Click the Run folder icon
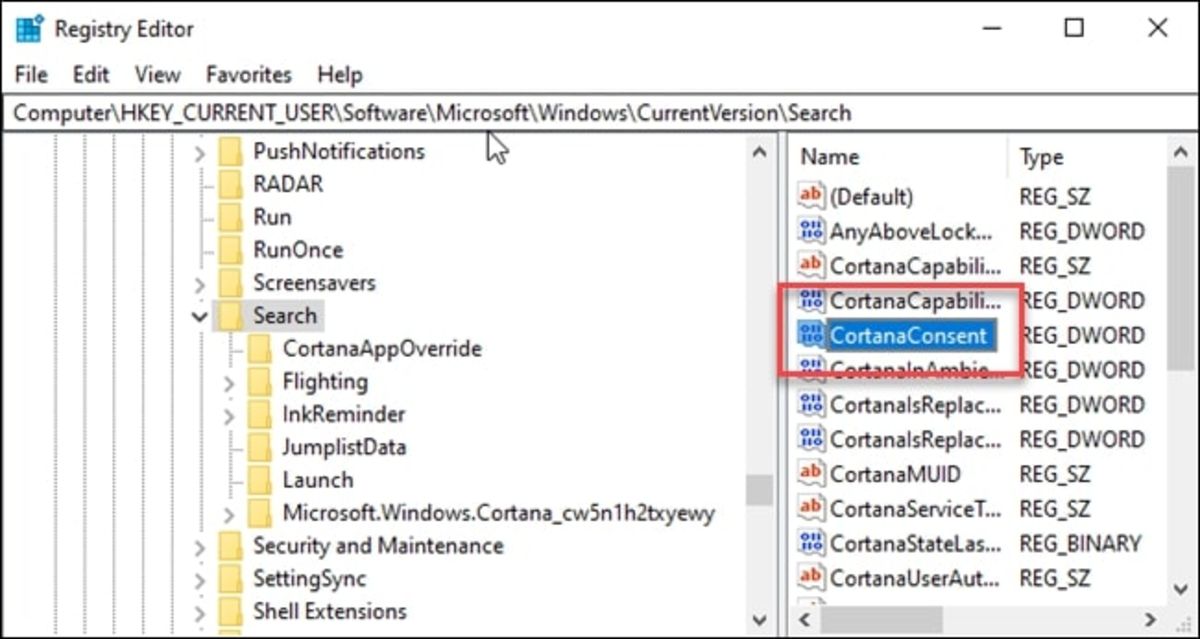This screenshot has height=639, width=1200. pos(231,218)
